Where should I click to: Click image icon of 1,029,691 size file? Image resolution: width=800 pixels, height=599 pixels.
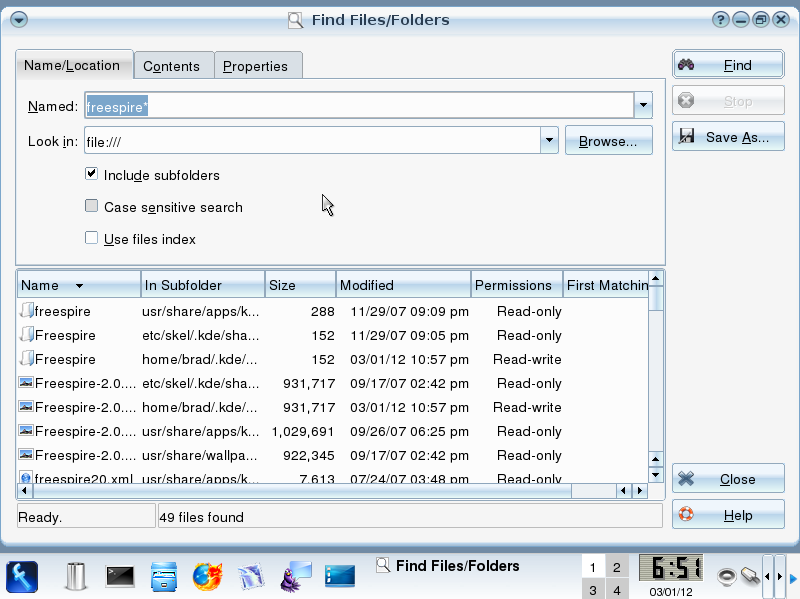pyautogui.click(x=26, y=430)
